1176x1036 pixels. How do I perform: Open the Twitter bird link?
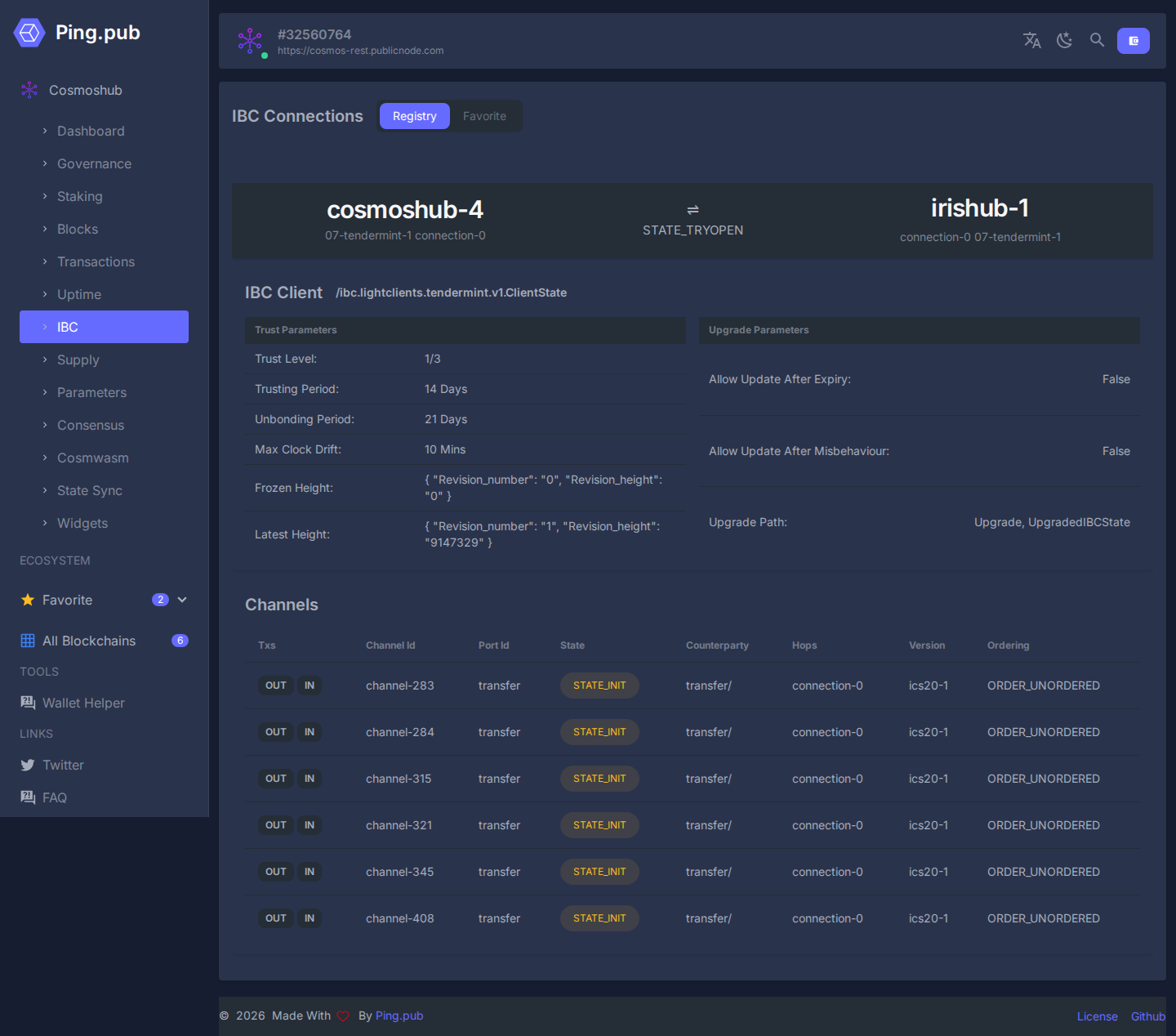point(28,765)
